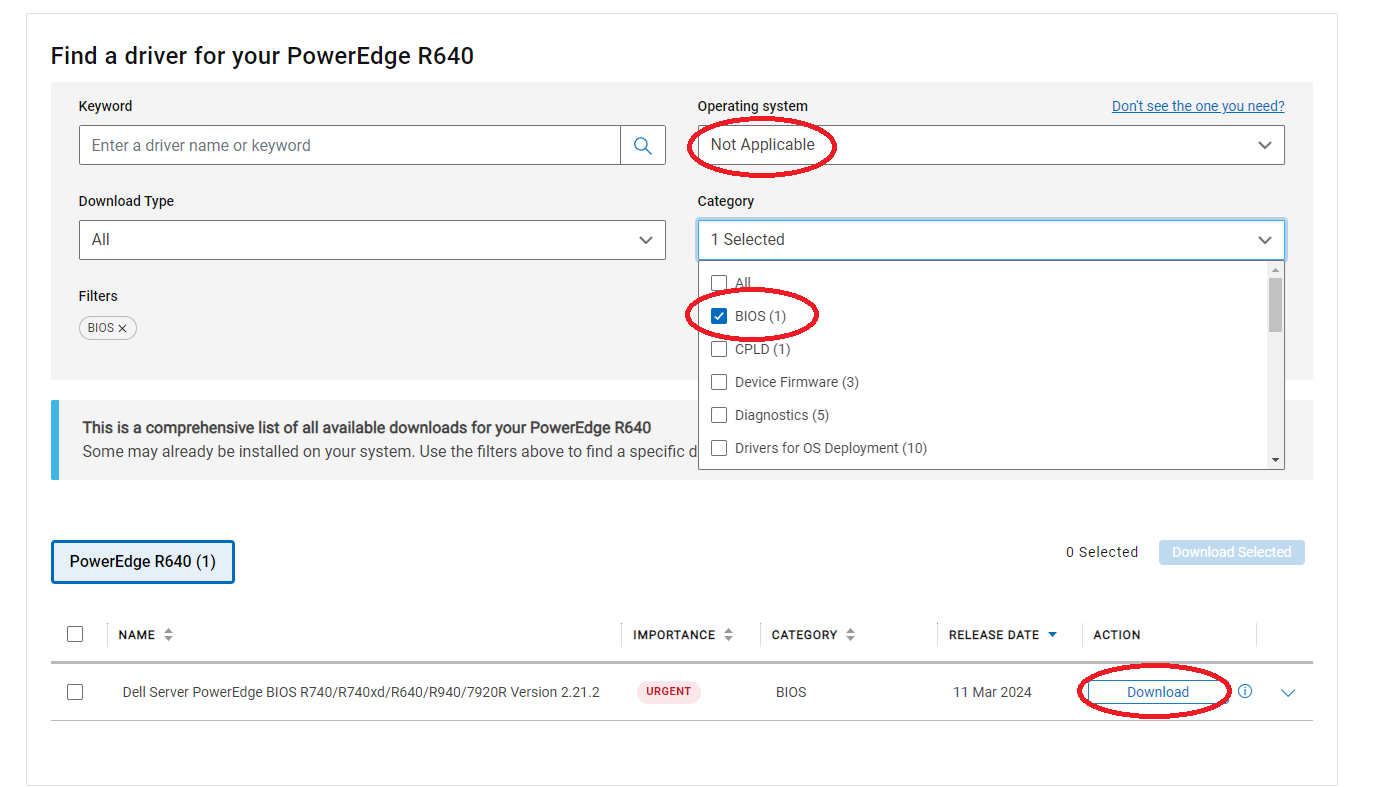1400x787 pixels.
Task: Sort by Importance column arrows
Action: coord(728,635)
